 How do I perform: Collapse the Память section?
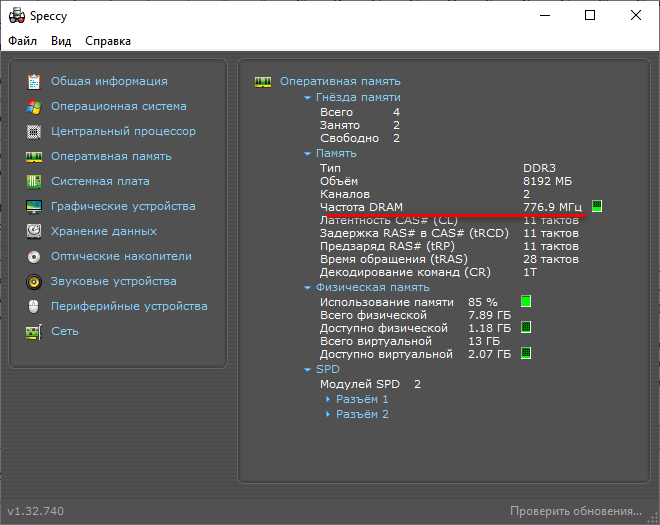(x=307, y=154)
